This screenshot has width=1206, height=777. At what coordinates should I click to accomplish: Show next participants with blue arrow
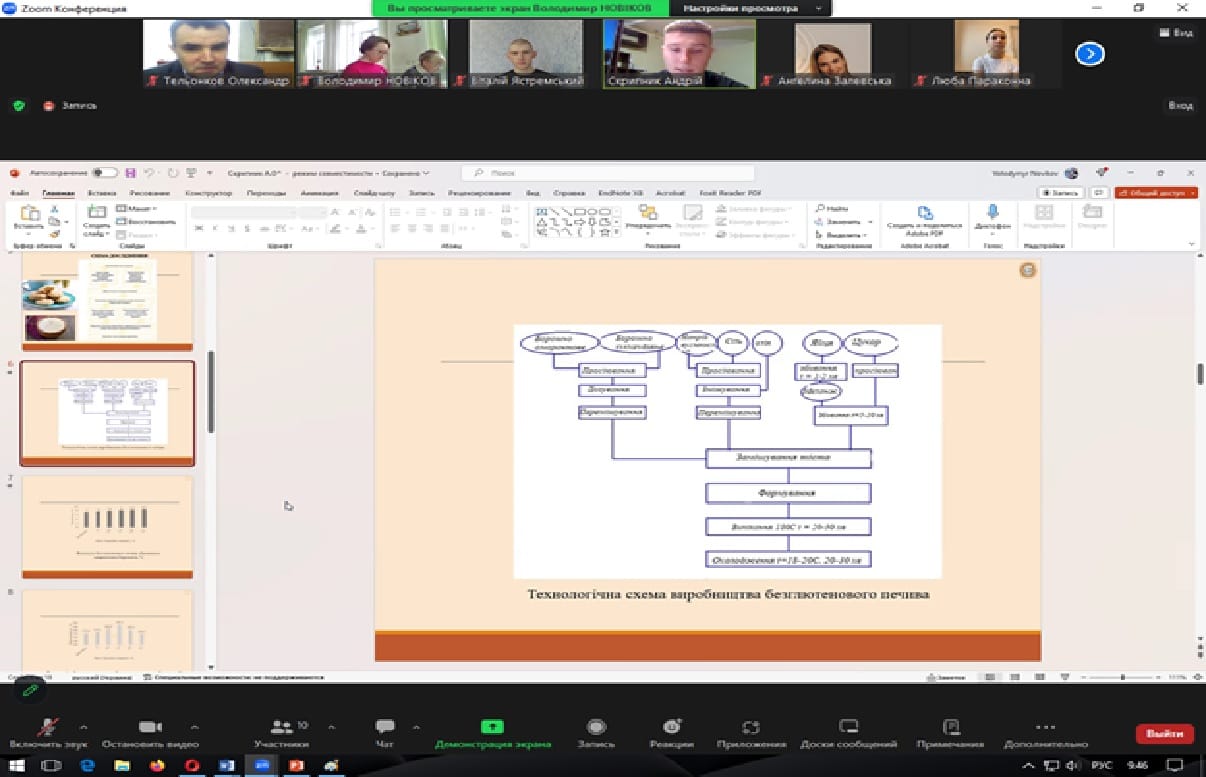(x=1089, y=53)
